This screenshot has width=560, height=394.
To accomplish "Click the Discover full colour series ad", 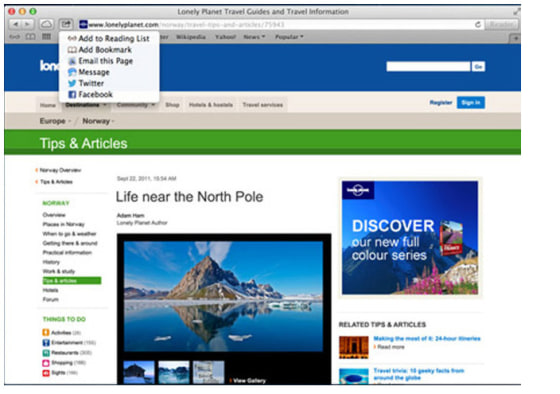I will point(410,238).
